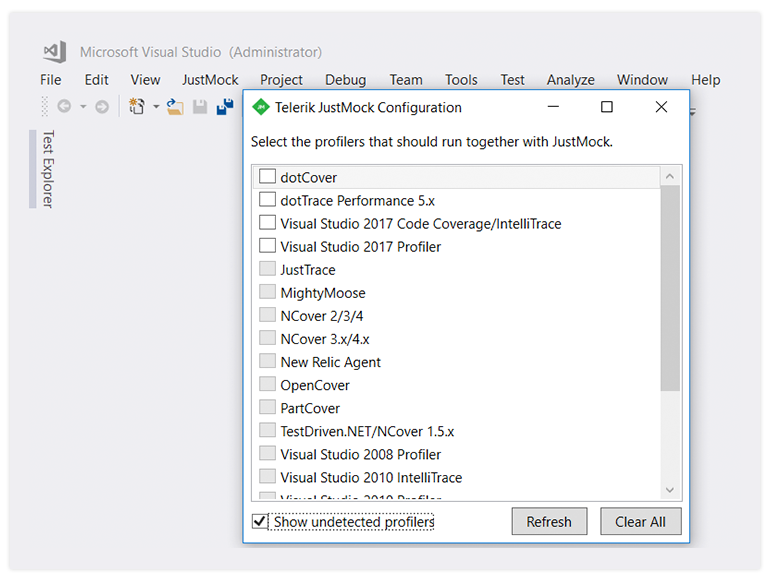The width and height of the screenshot is (770, 581).
Task: Click the Navigate Backward arrow icon
Action: click(64, 106)
